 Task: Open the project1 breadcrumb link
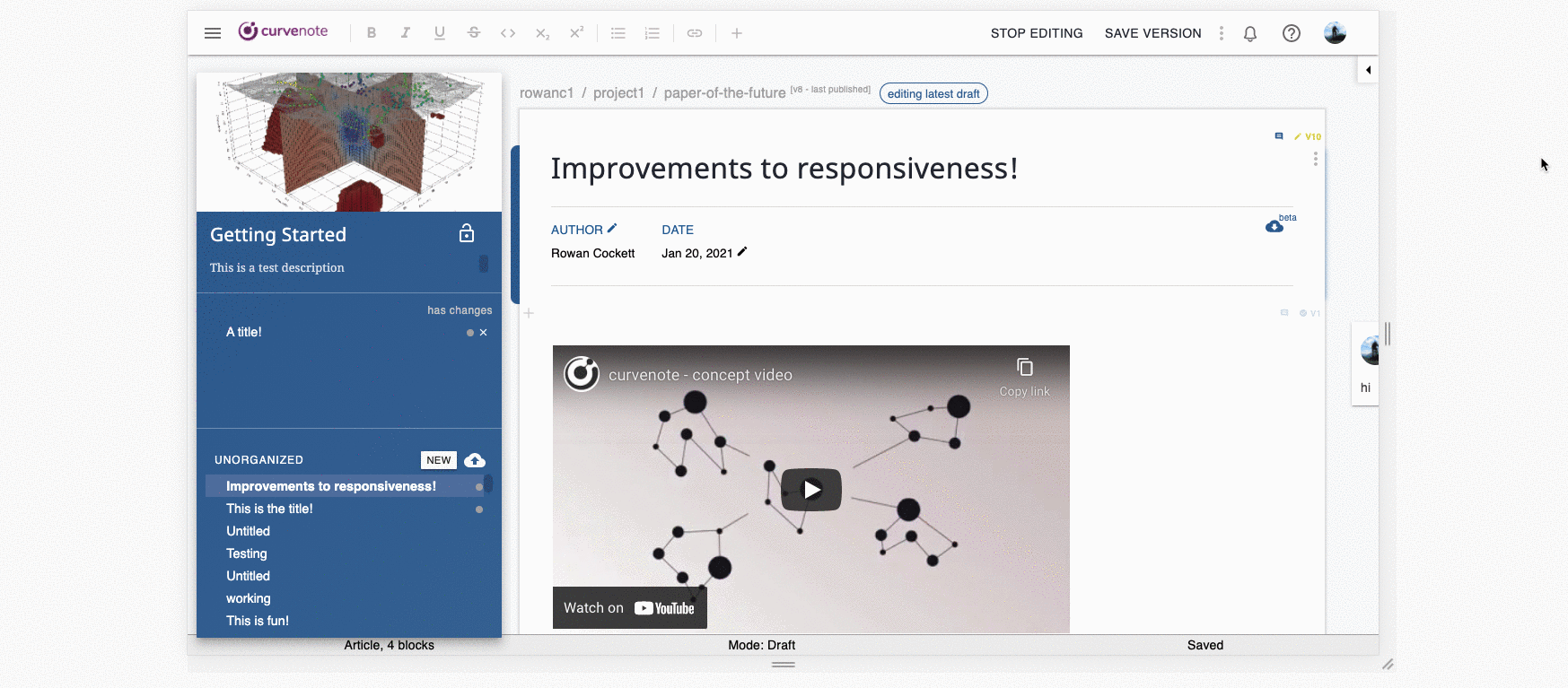[x=618, y=93]
